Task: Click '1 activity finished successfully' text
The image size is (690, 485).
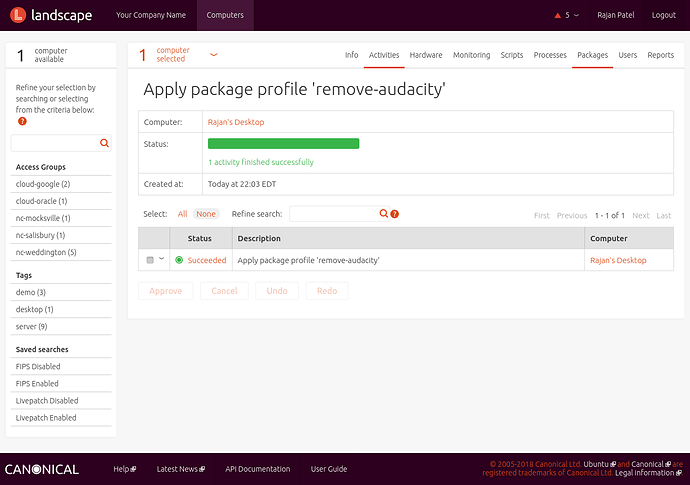Action: click(261, 162)
